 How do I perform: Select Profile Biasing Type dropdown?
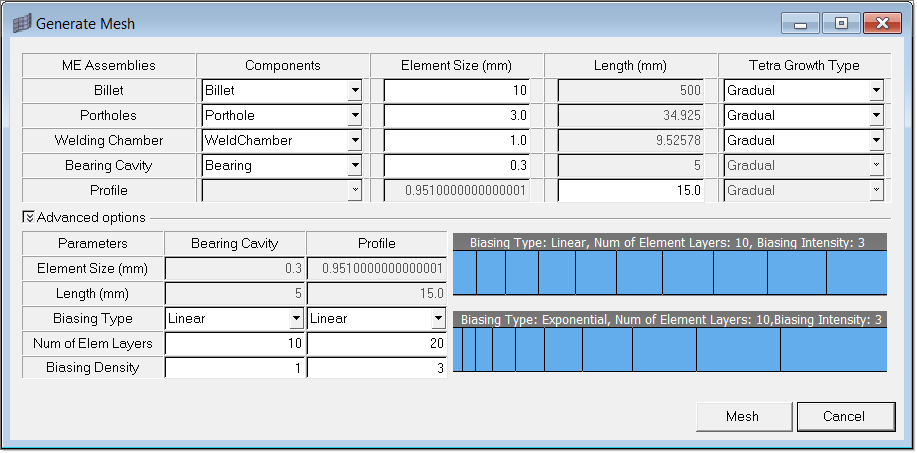tap(437, 319)
